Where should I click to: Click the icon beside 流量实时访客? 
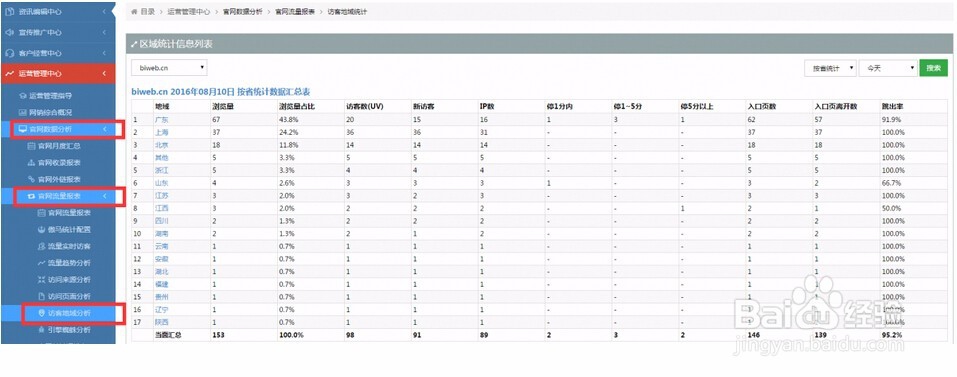tap(42, 246)
